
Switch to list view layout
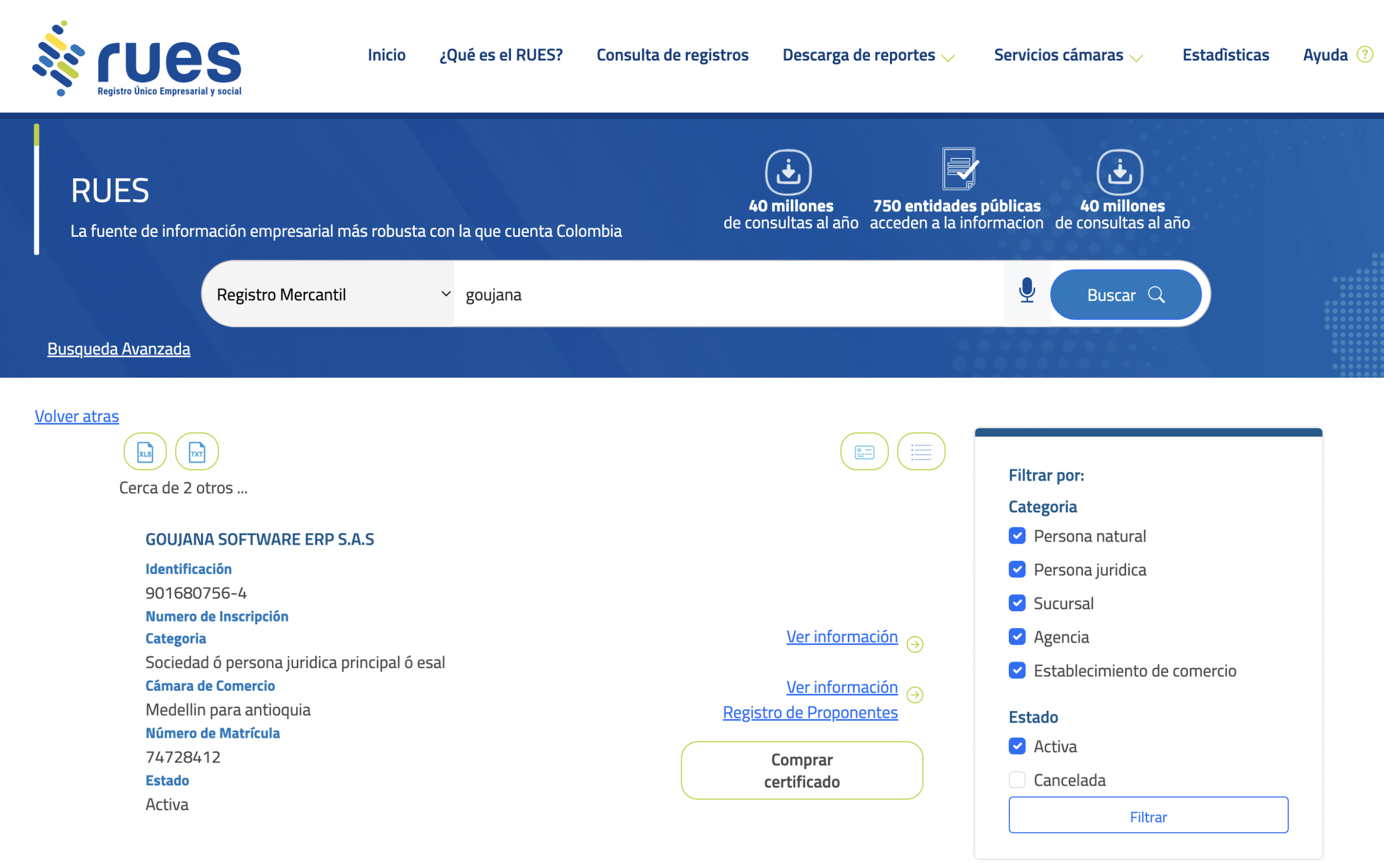point(921,452)
